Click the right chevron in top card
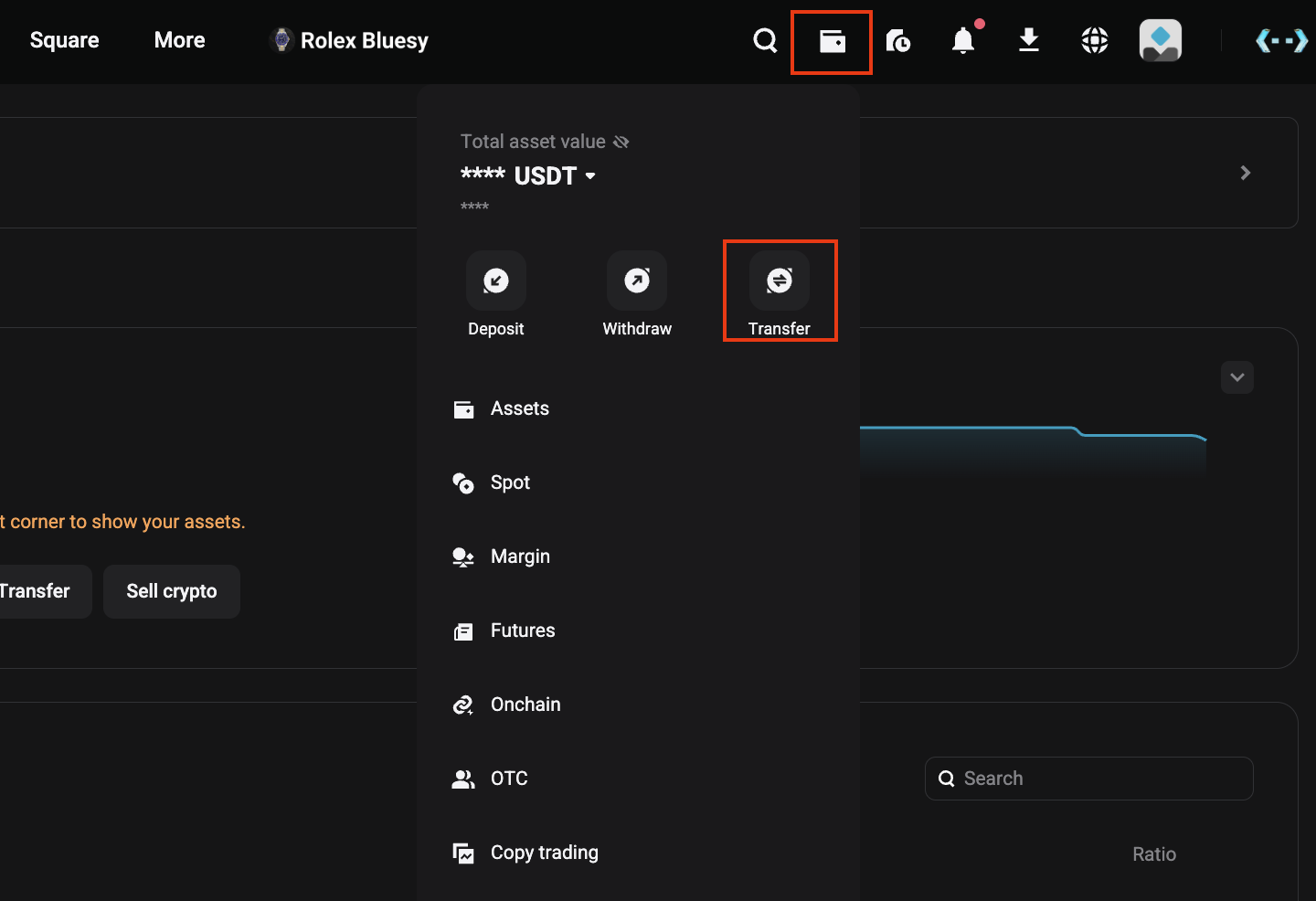This screenshot has width=1316, height=901. coord(1245,173)
